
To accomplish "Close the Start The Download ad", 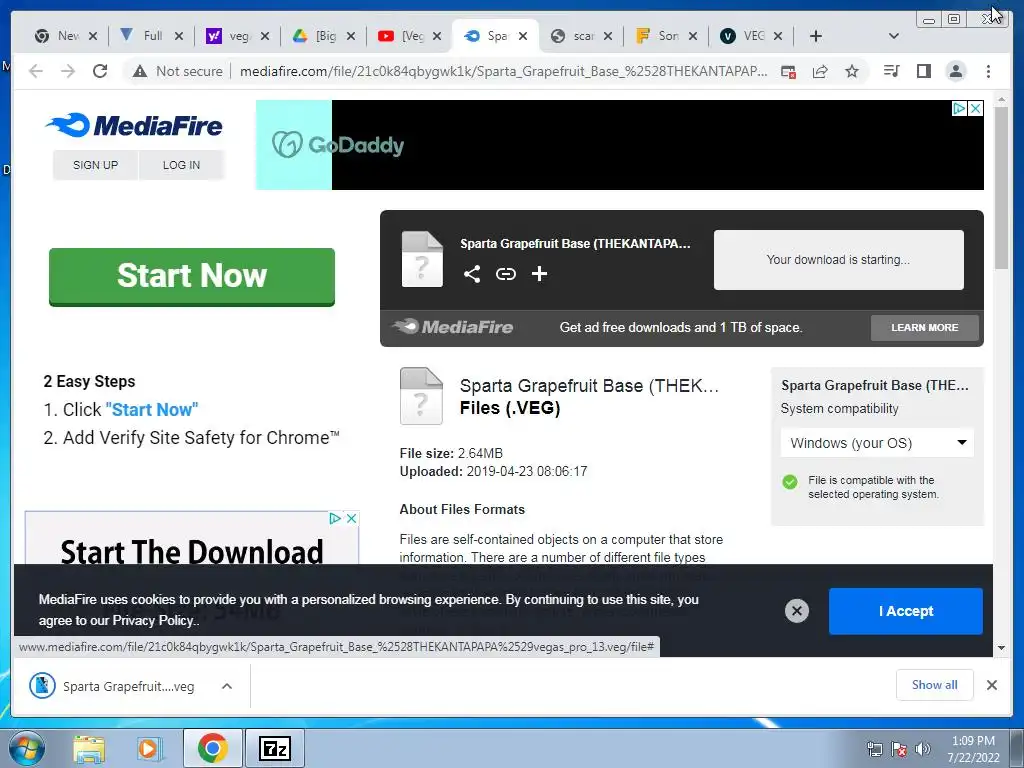I will (x=351, y=519).
